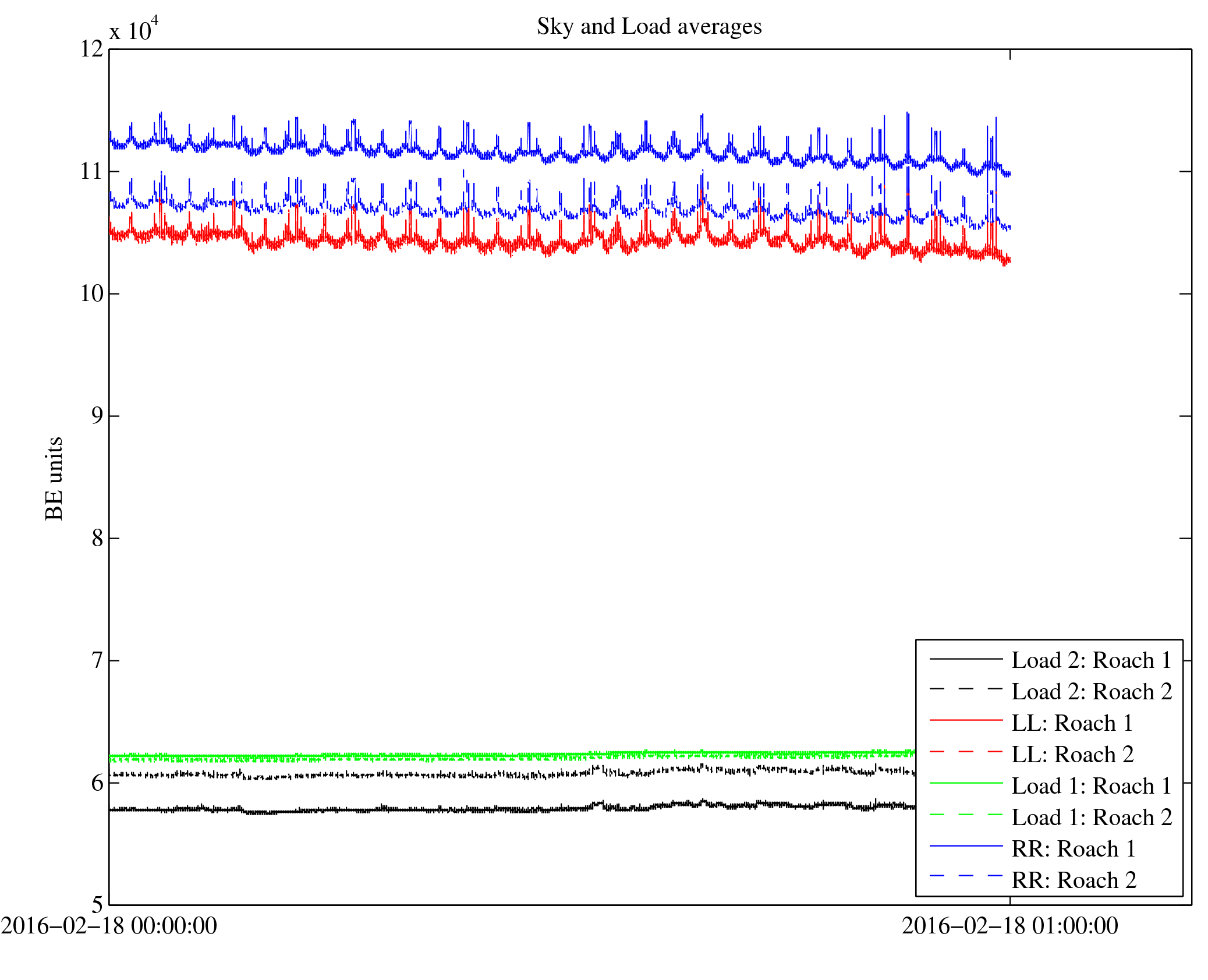The width and height of the screenshot is (1208, 980).
Task: Click the dashed blue line sample in legend
Action: 966,876
